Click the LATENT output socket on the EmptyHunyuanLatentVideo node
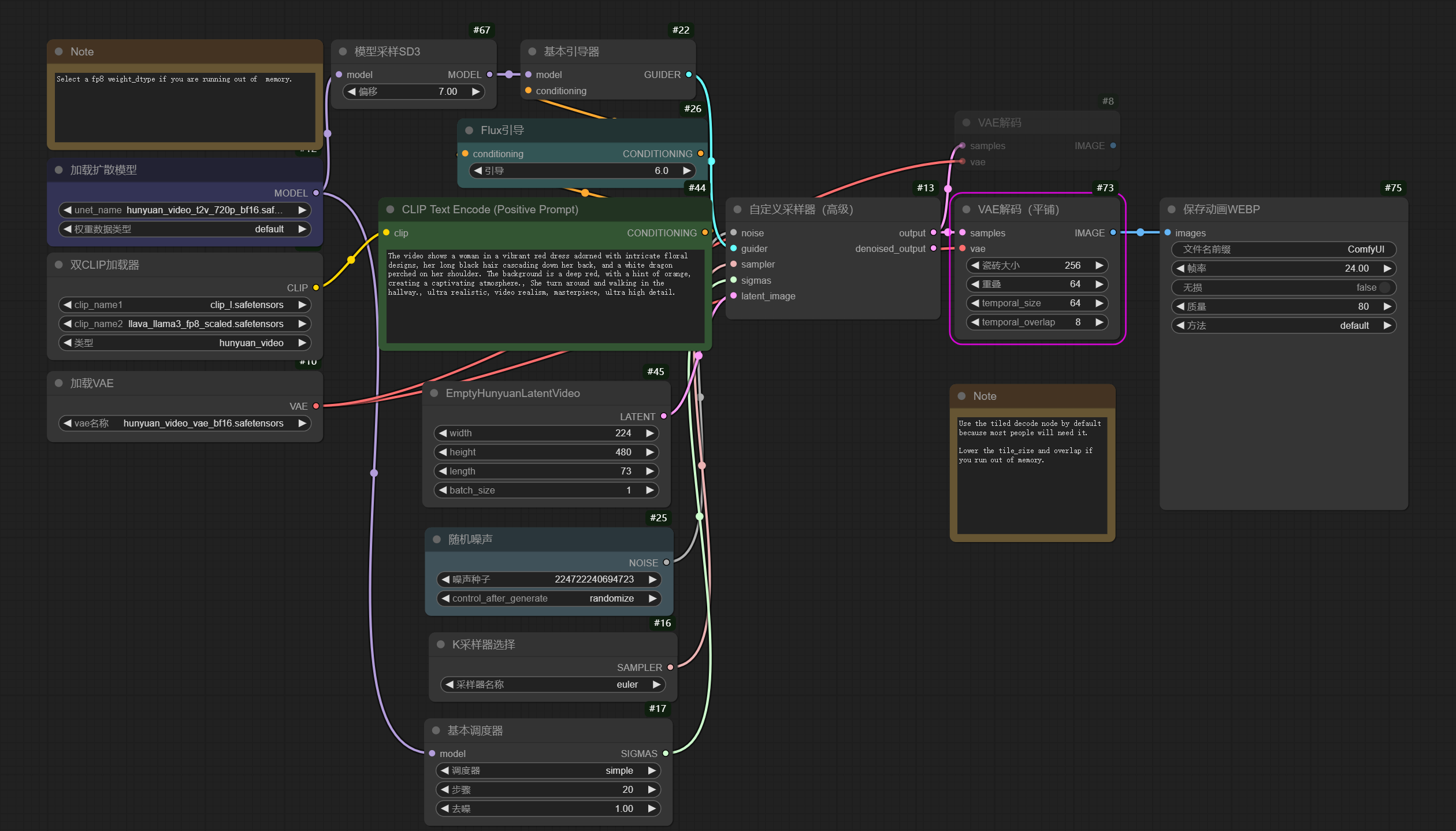The height and width of the screenshot is (831, 1456). point(664,416)
